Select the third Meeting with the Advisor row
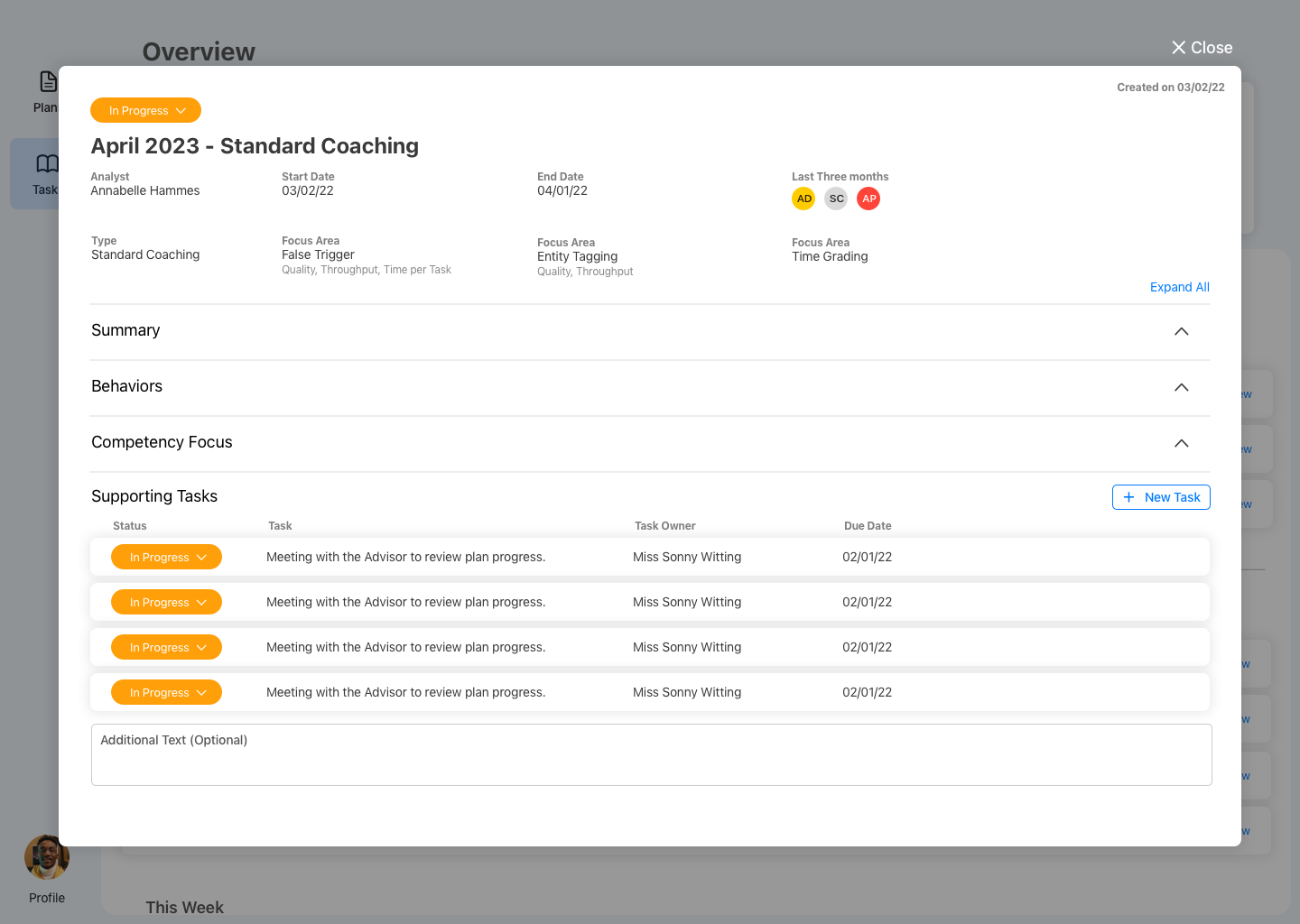Viewport: 1300px width, 924px height. (x=406, y=647)
